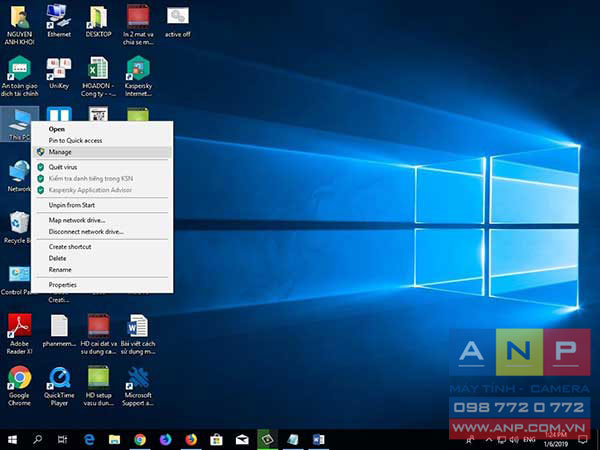Select the 'HD setup vasu dun...' file icon
Viewport: 600px width, 450px height.
98,386
